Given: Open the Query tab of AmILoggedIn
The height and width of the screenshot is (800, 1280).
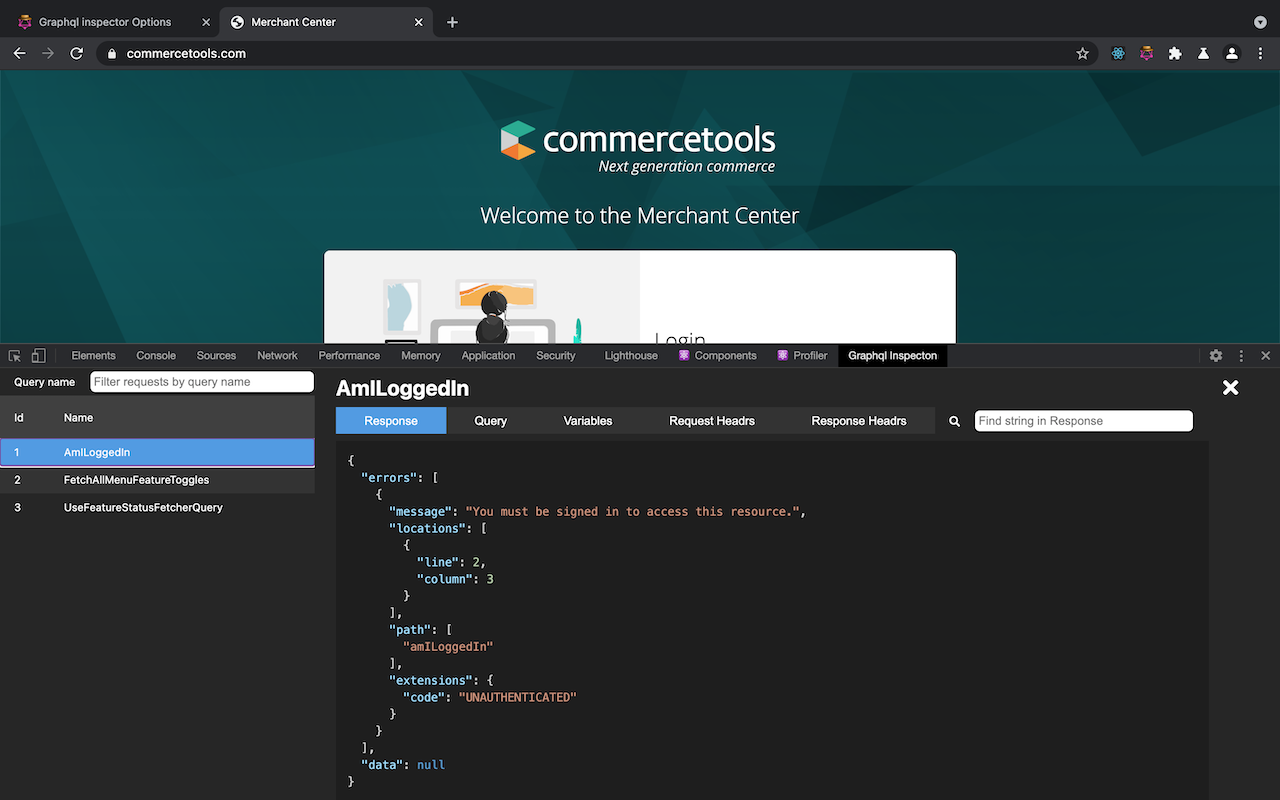Looking at the screenshot, I should 490,421.
